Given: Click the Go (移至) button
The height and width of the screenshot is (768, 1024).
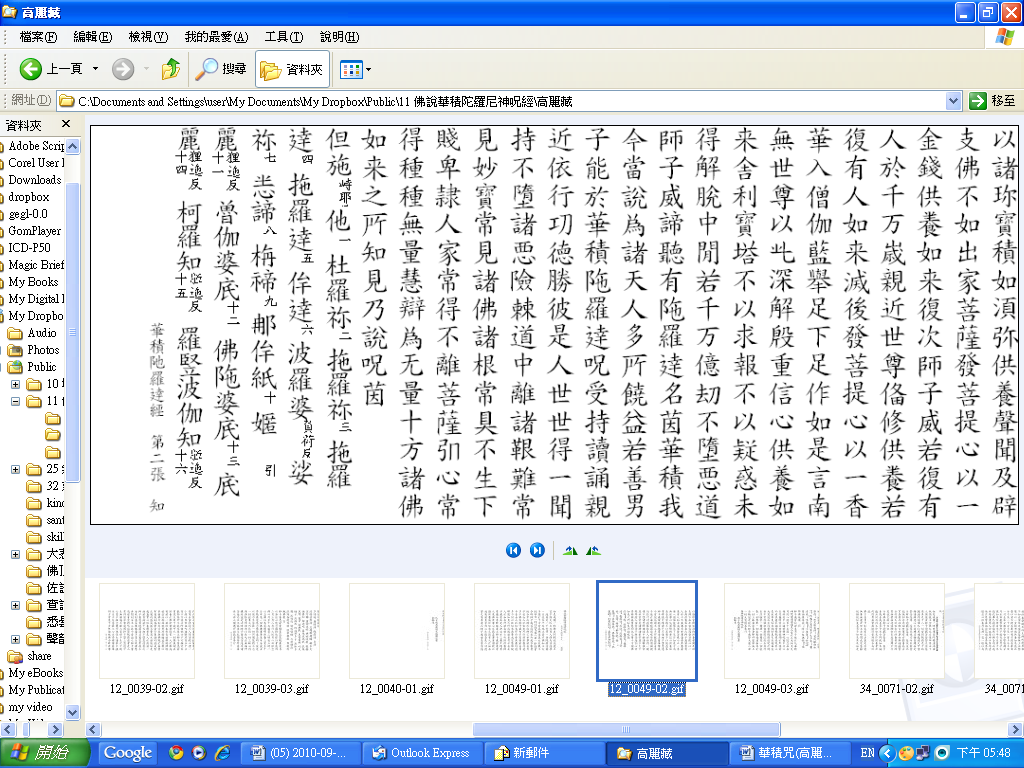Looking at the screenshot, I should point(992,101).
